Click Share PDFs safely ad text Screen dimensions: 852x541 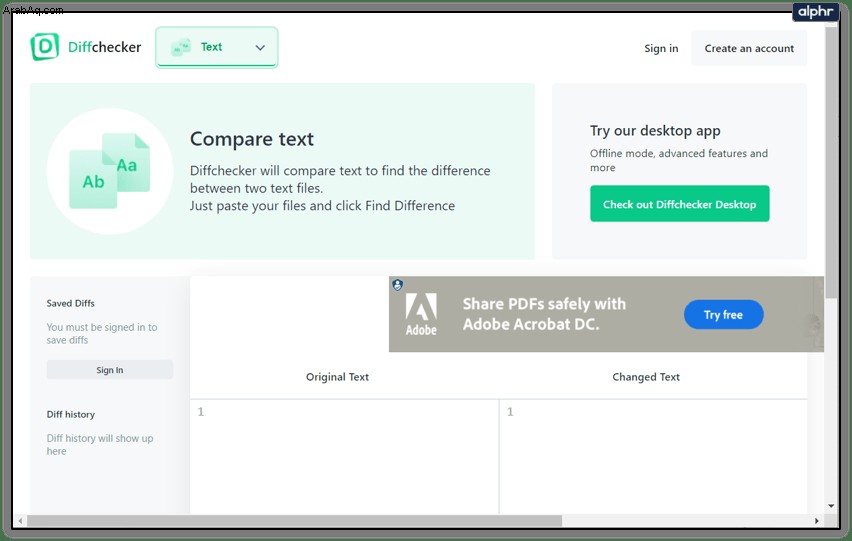tap(544, 314)
